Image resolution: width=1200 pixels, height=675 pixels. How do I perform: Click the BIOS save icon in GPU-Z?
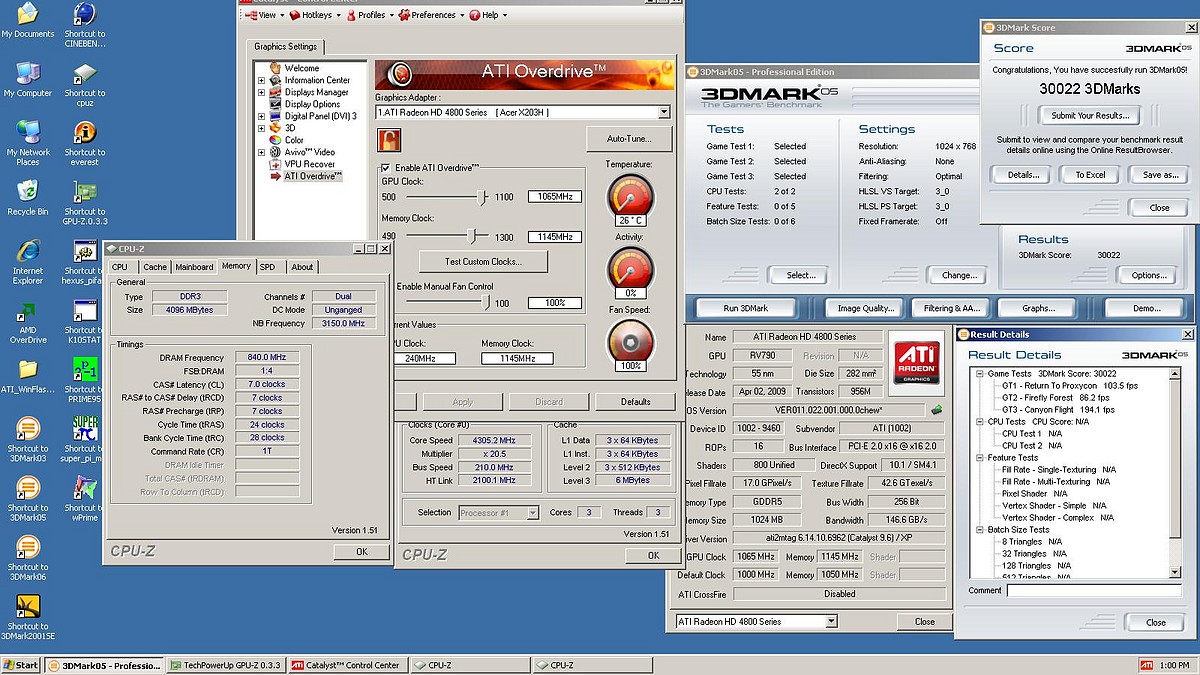(x=937, y=409)
